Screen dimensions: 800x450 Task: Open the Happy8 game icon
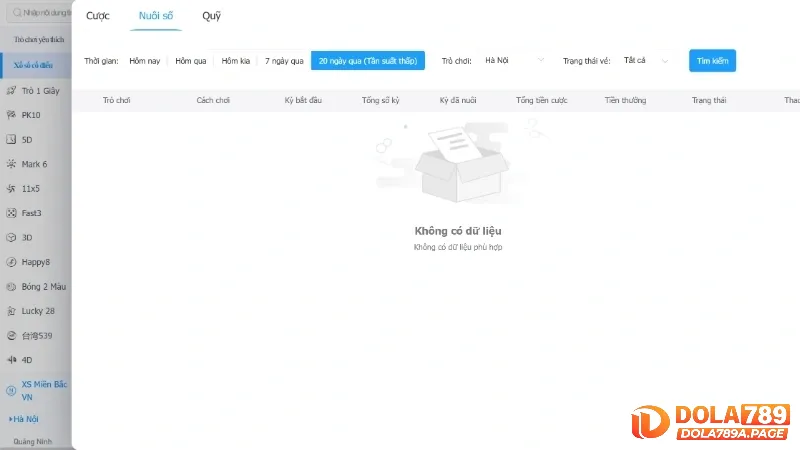(11, 262)
